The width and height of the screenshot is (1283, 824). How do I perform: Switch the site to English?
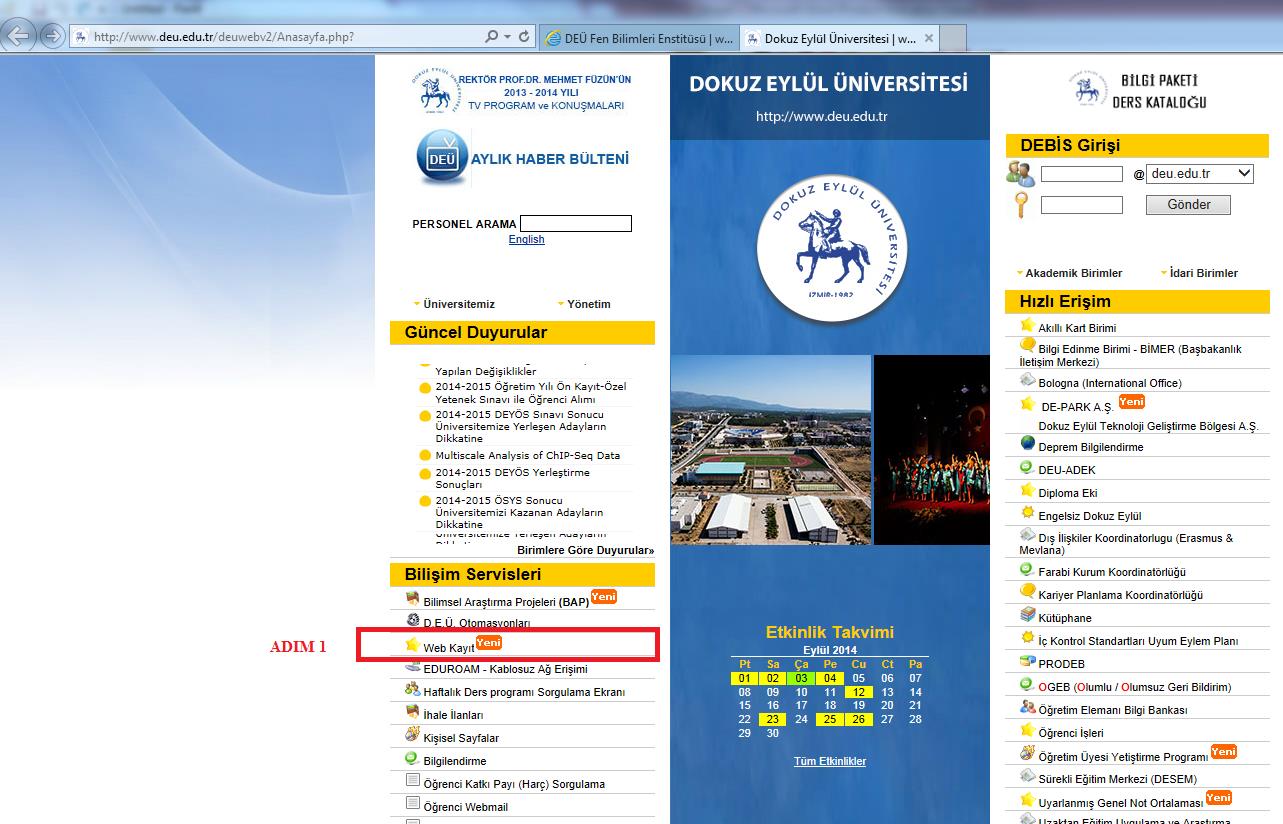pos(526,240)
